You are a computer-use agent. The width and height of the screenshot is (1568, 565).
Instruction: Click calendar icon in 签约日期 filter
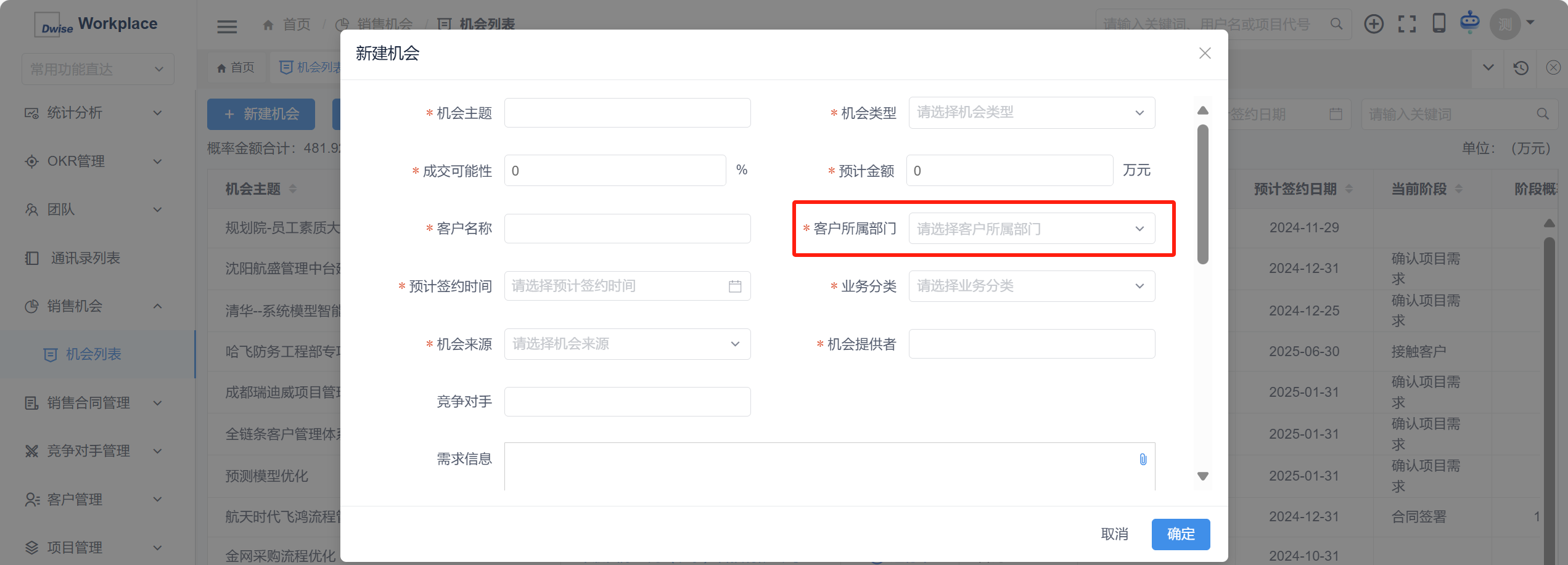coord(1336,114)
